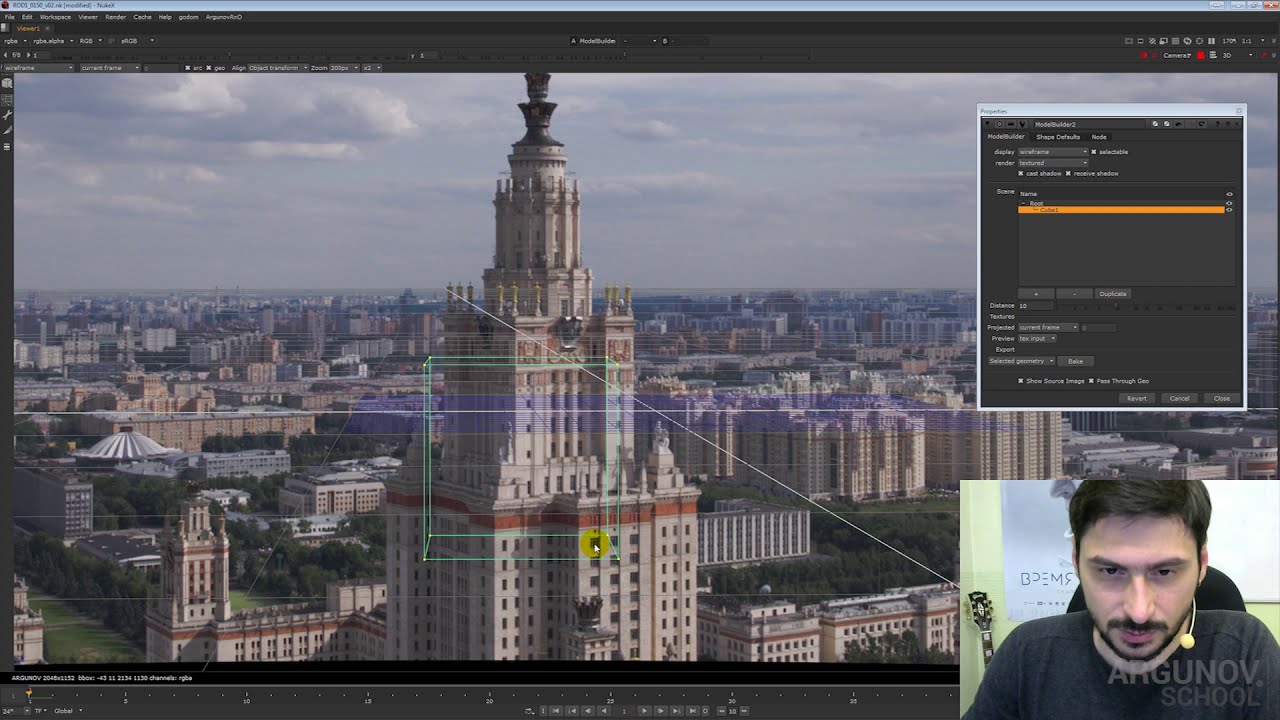Open the Viewer menu
The width and height of the screenshot is (1280, 720).
[x=88, y=17]
